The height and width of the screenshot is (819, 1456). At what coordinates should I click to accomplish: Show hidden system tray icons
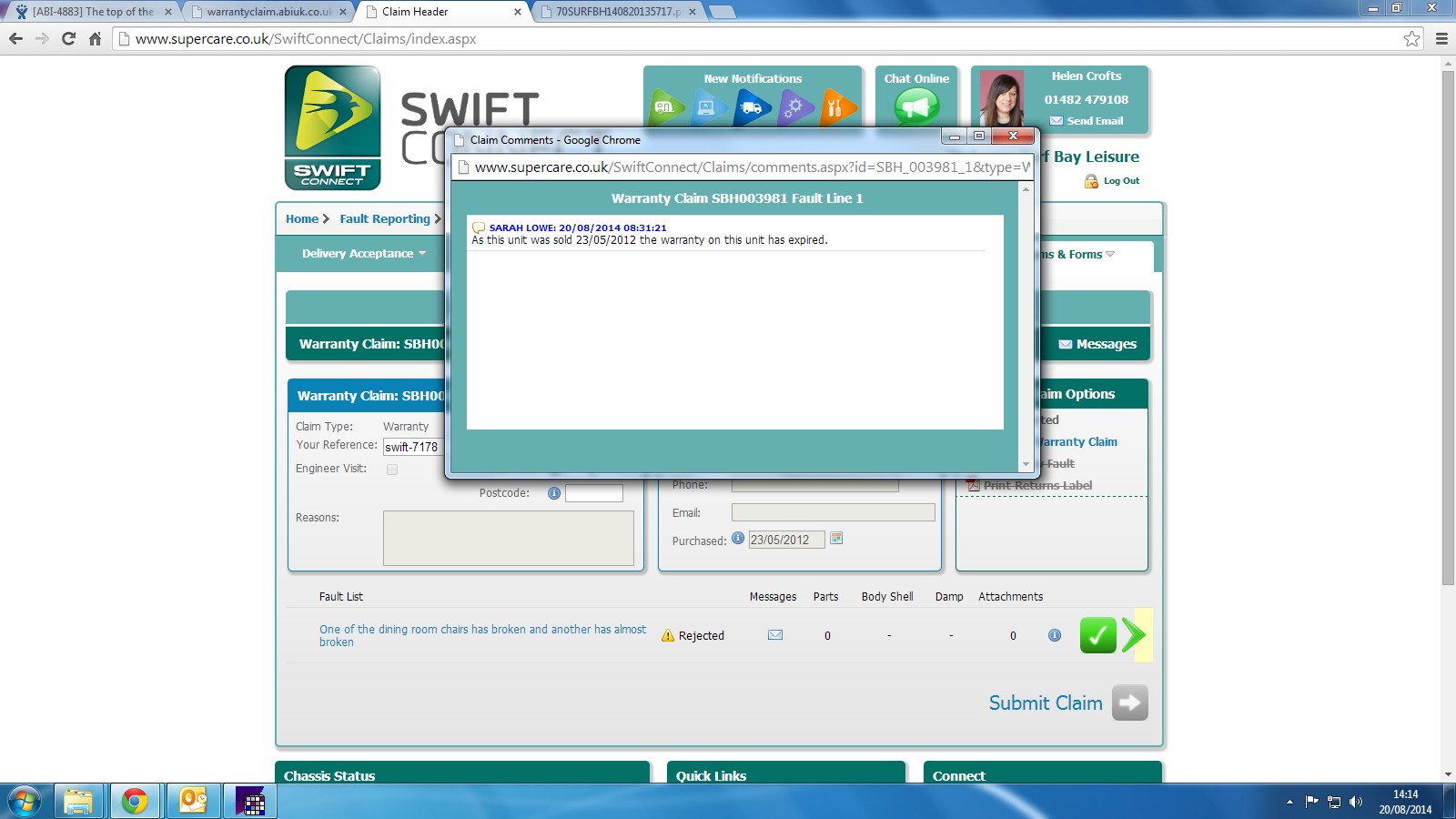tap(1289, 802)
